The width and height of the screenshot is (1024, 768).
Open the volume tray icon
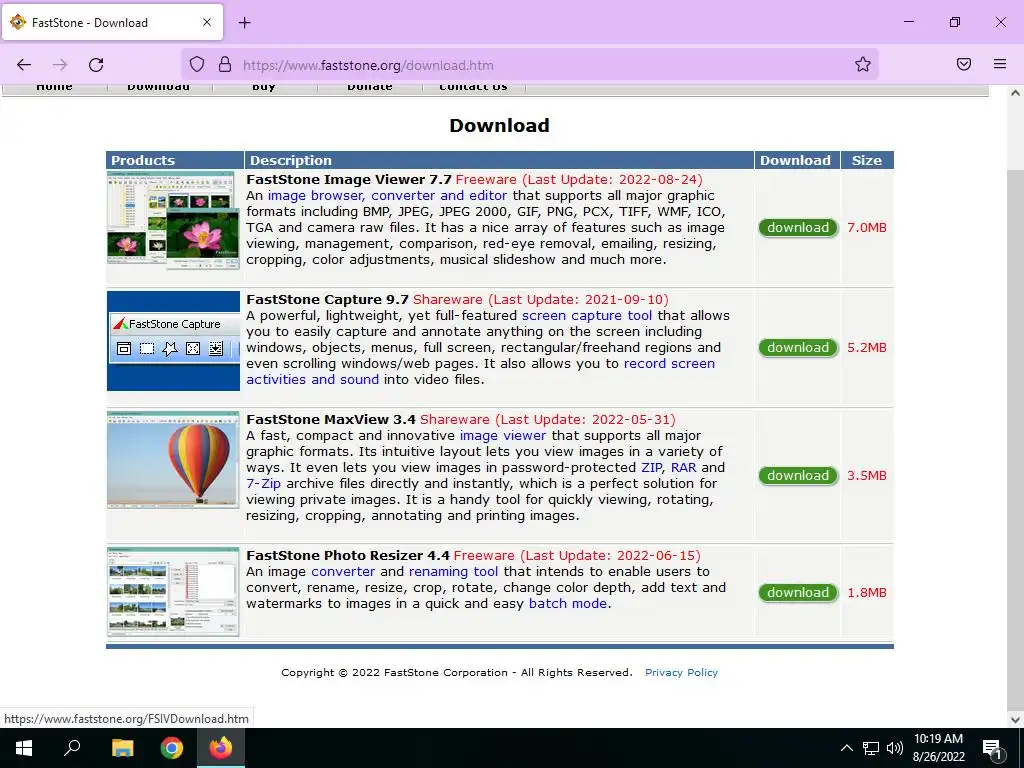895,748
